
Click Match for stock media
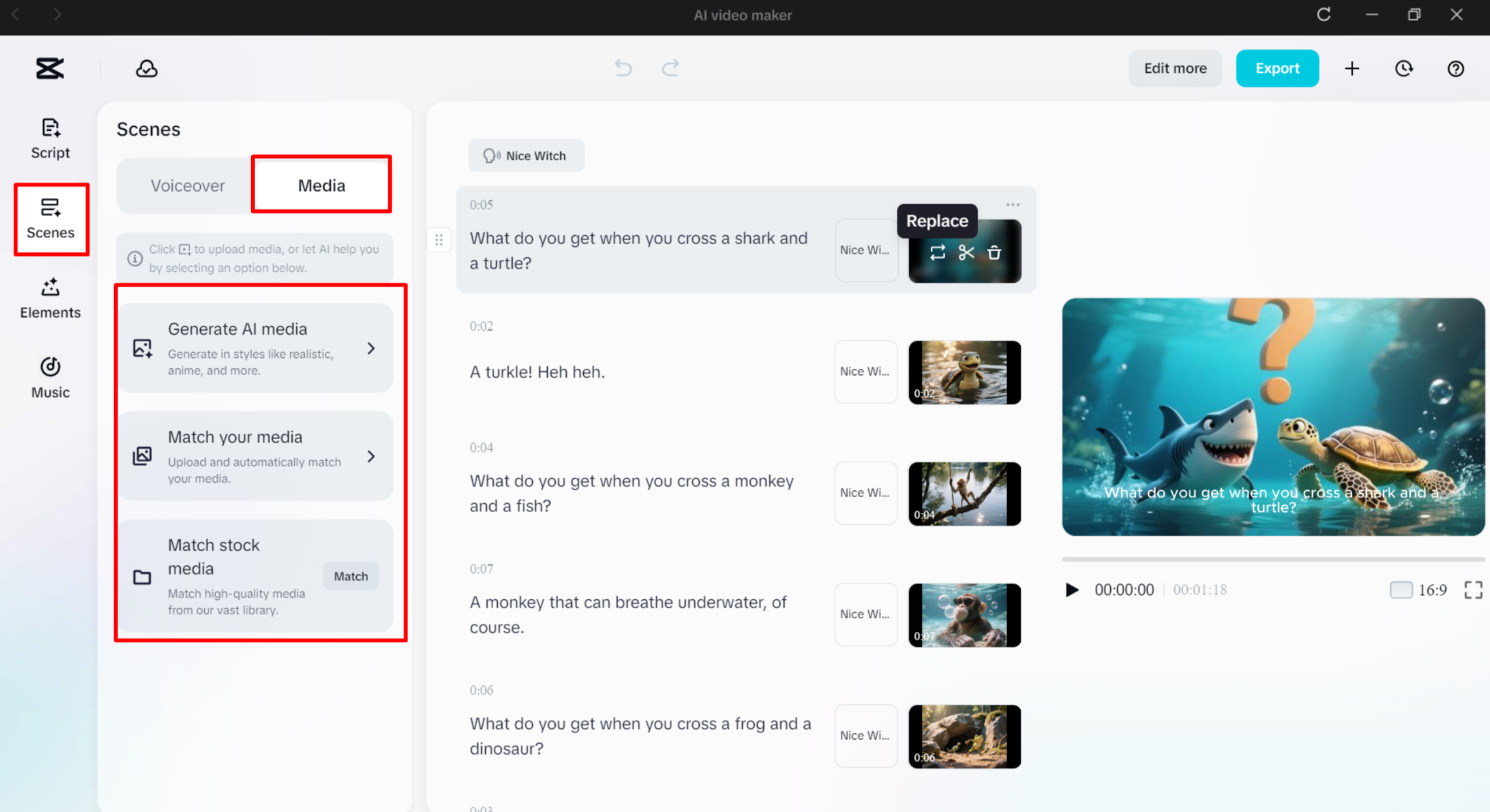[x=350, y=576]
